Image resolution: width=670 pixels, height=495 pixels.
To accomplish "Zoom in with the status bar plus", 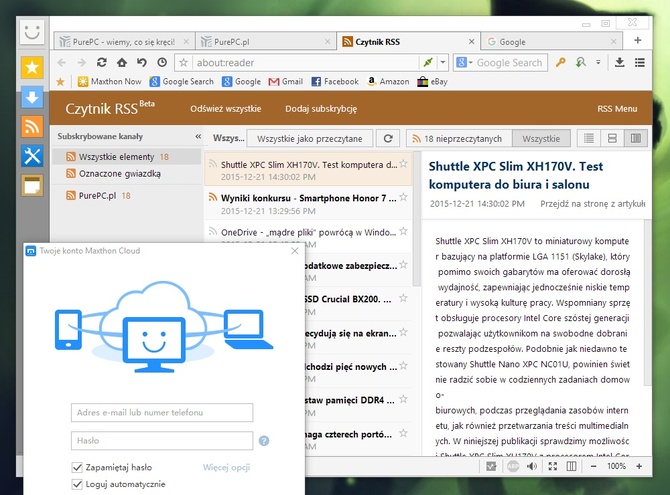I will [x=639, y=466].
